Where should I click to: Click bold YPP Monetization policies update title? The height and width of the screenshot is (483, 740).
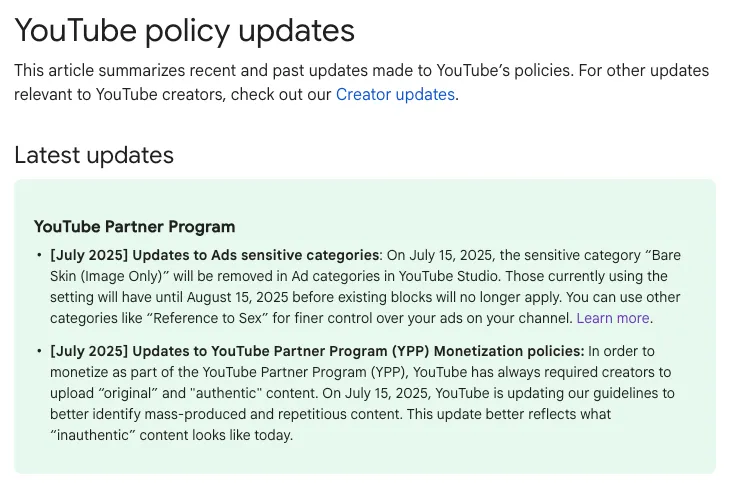pyautogui.click(x=358, y=351)
